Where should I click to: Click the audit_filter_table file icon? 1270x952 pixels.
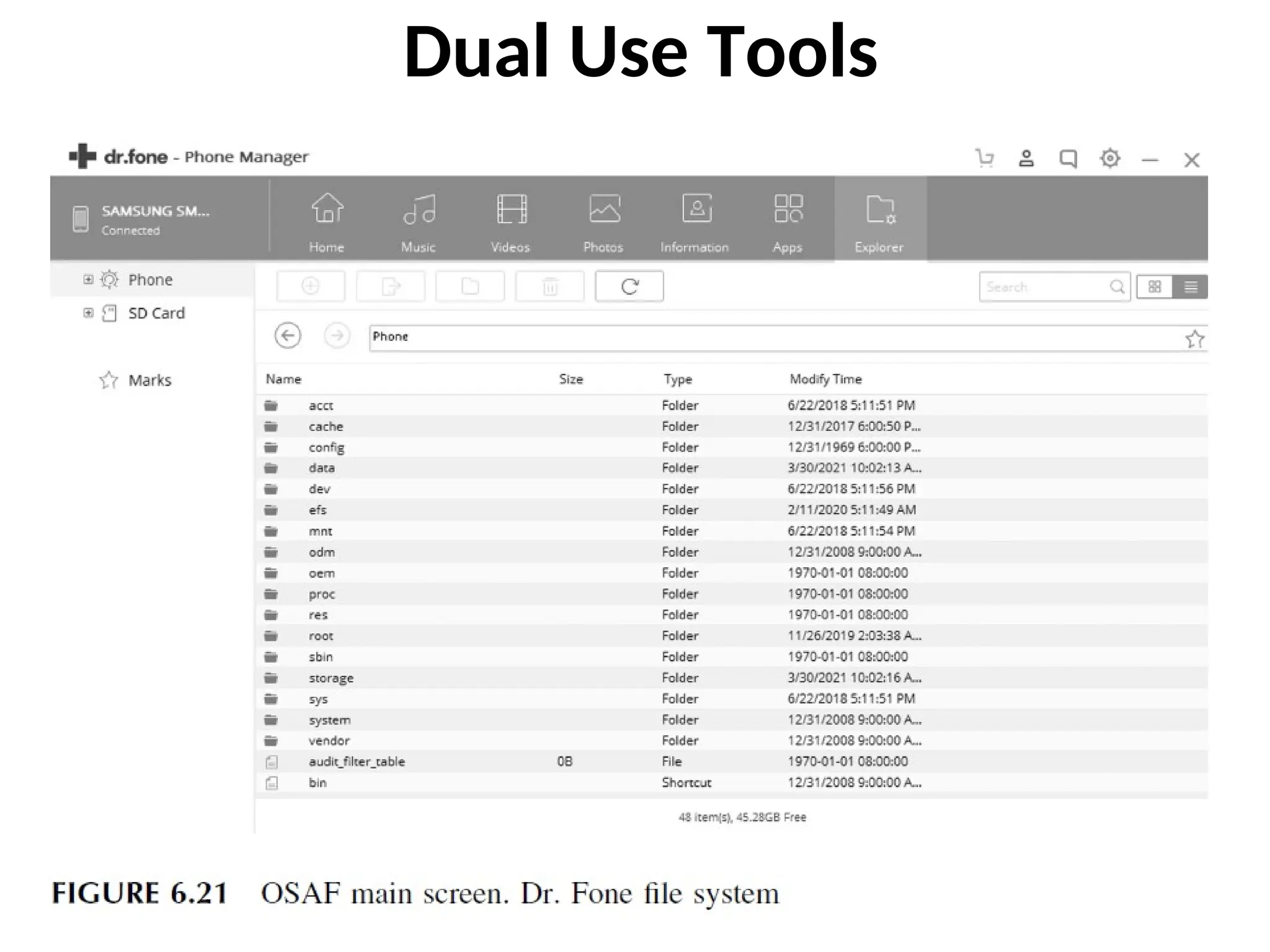tap(272, 762)
